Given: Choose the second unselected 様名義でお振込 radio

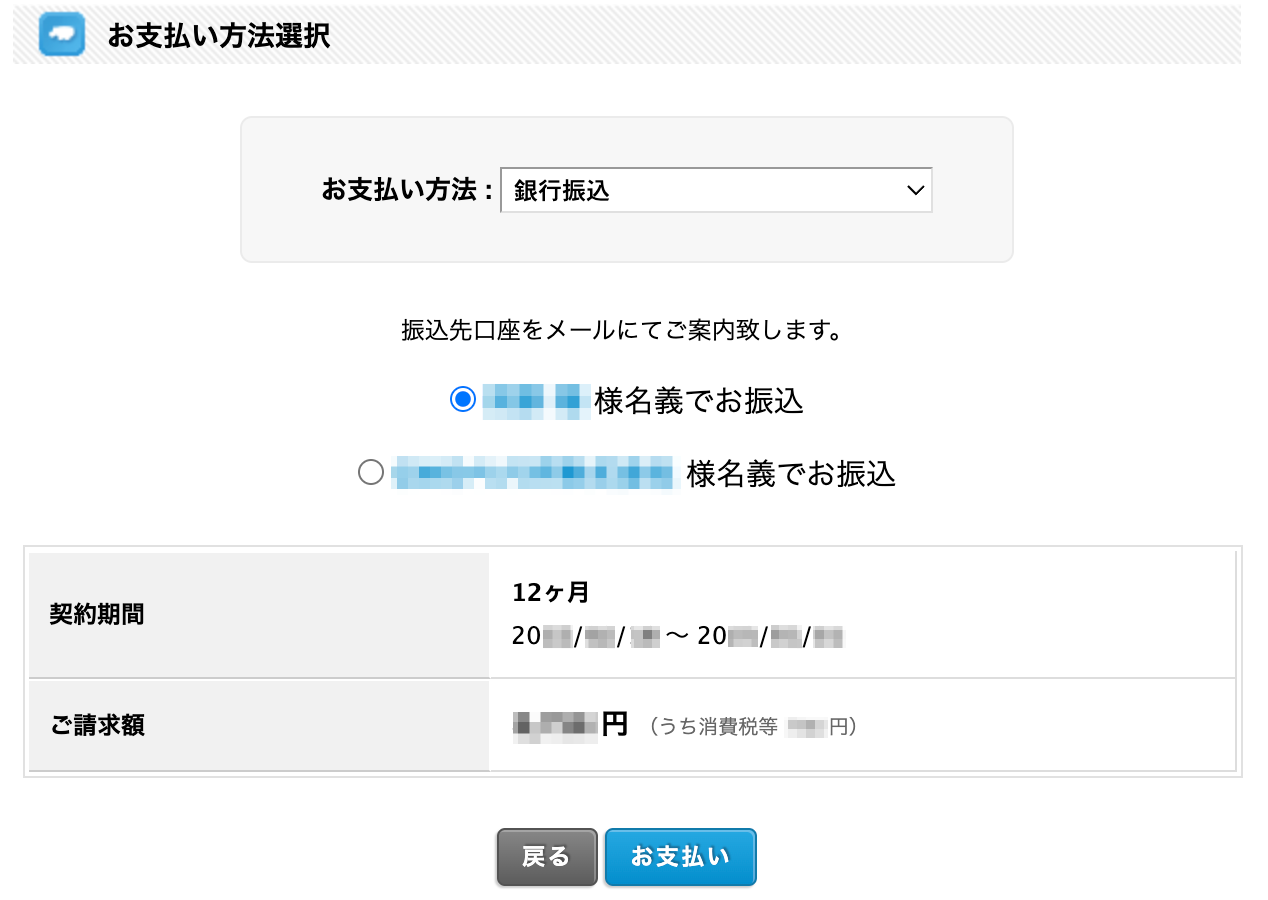Looking at the screenshot, I should coord(371,472).
